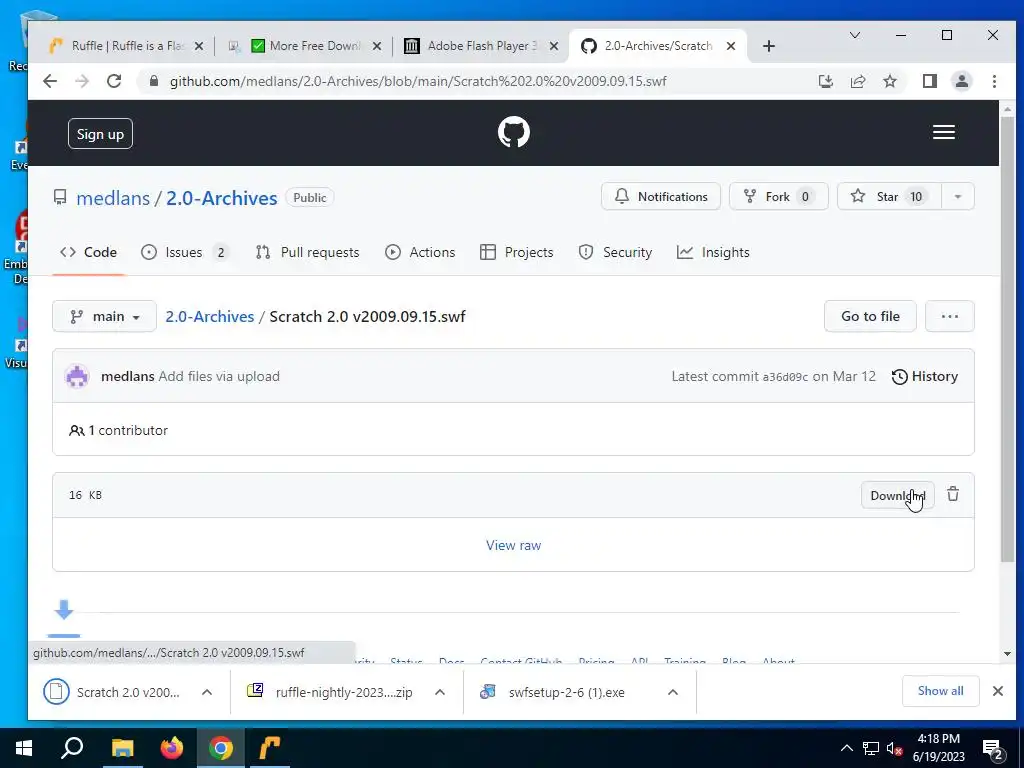Open the notifications center icon
Viewport: 1024px width, 768px height.
click(993, 750)
